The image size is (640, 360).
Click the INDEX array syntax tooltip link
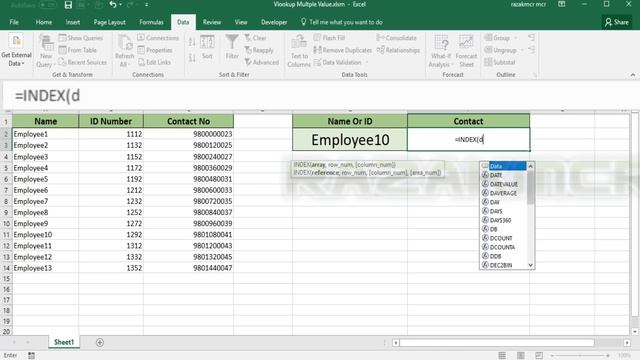(x=344, y=165)
